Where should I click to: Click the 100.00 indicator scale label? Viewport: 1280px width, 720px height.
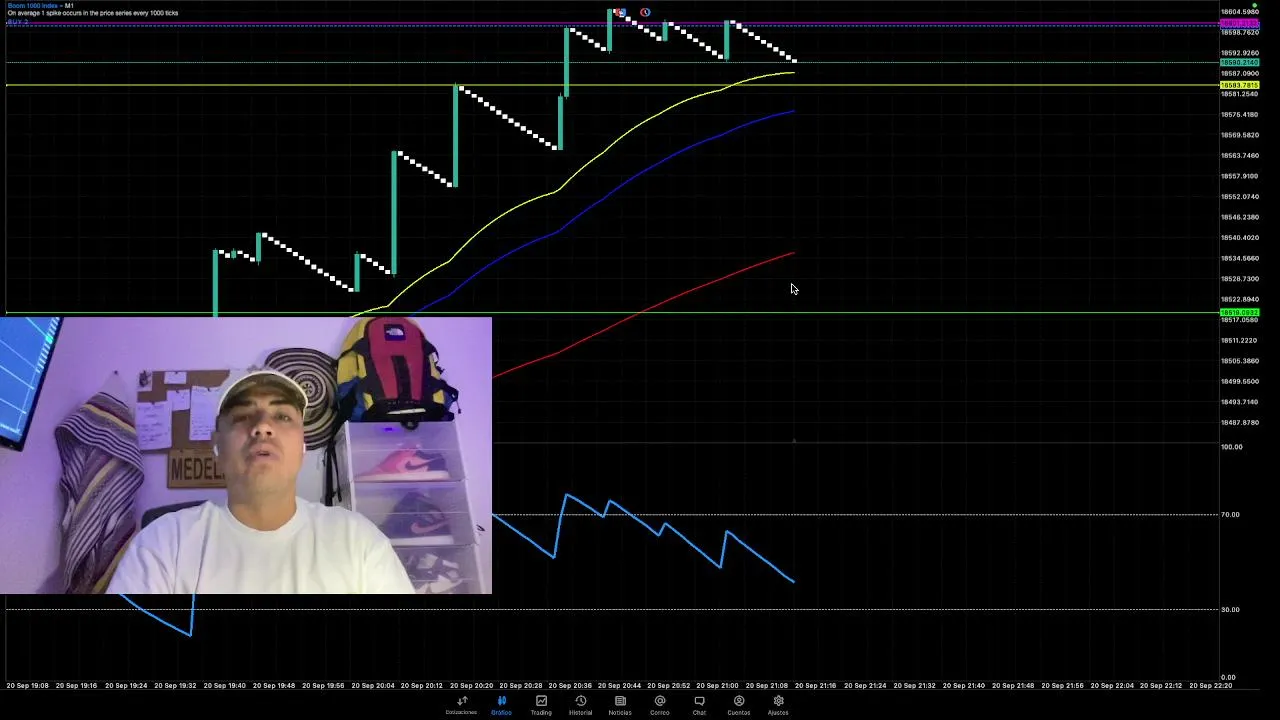1232,447
